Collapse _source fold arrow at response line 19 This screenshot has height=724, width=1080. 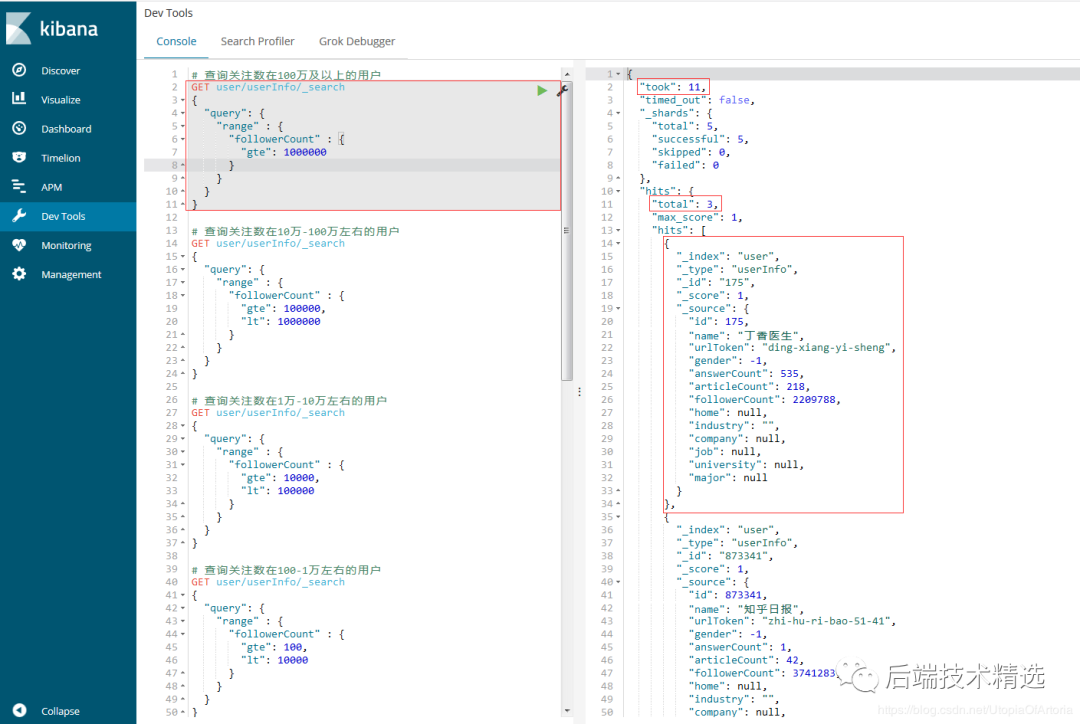618,309
